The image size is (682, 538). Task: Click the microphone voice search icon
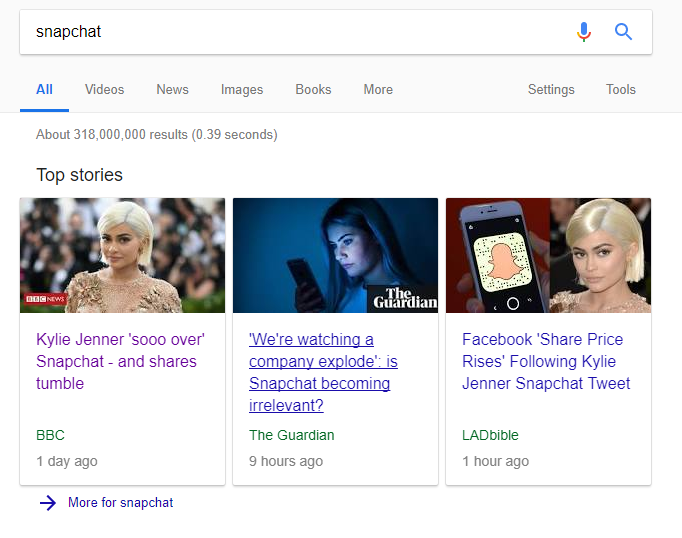pos(584,32)
